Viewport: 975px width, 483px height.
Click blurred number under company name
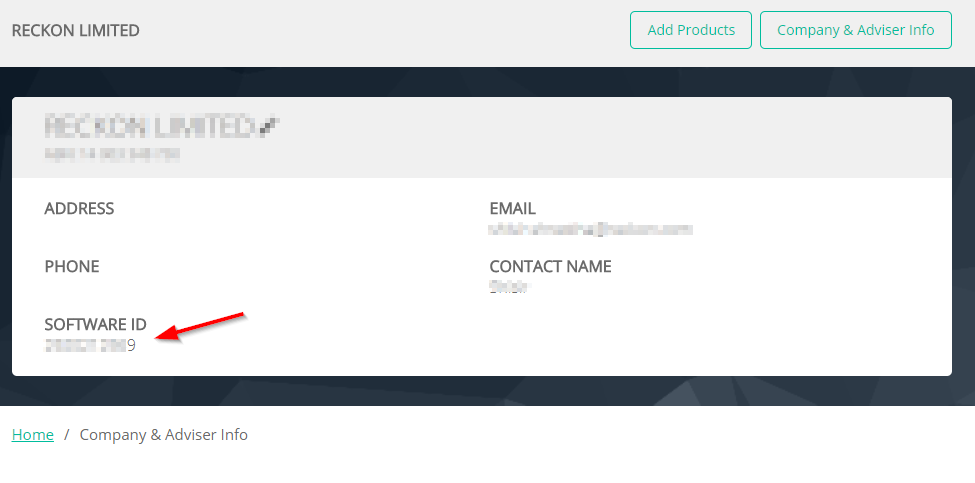(113, 154)
